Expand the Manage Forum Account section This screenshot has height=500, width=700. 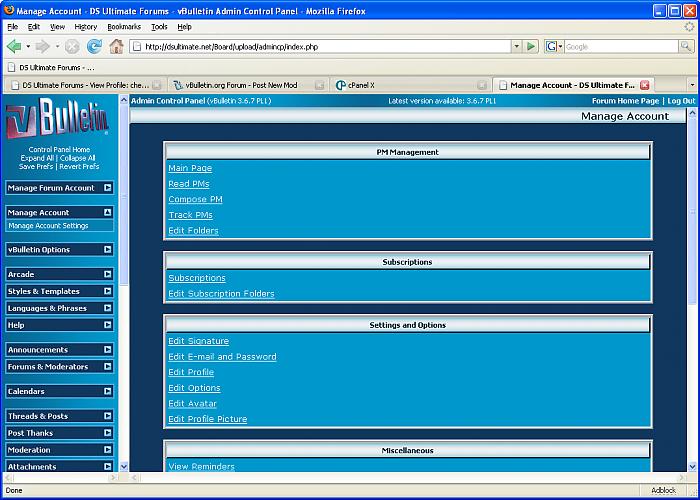tap(107, 188)
